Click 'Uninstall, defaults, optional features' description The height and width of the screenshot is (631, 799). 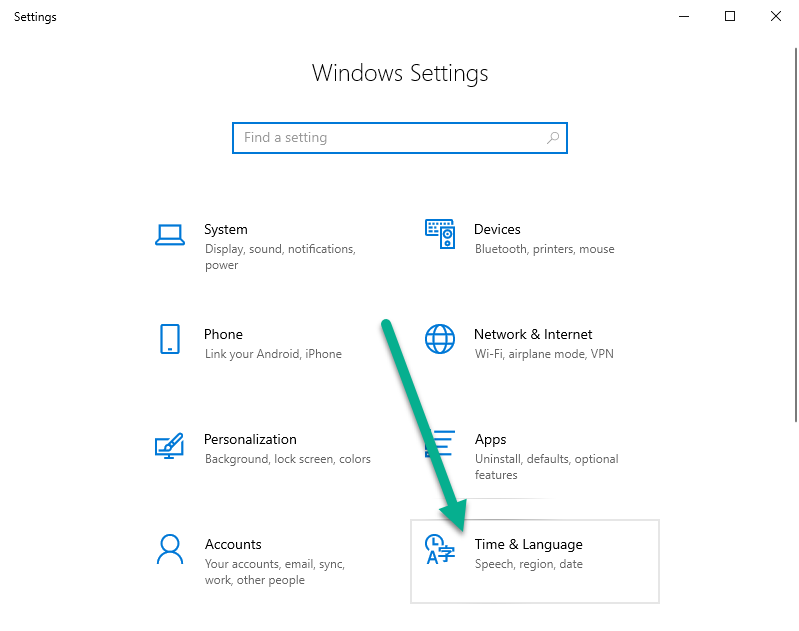[547, 467]
